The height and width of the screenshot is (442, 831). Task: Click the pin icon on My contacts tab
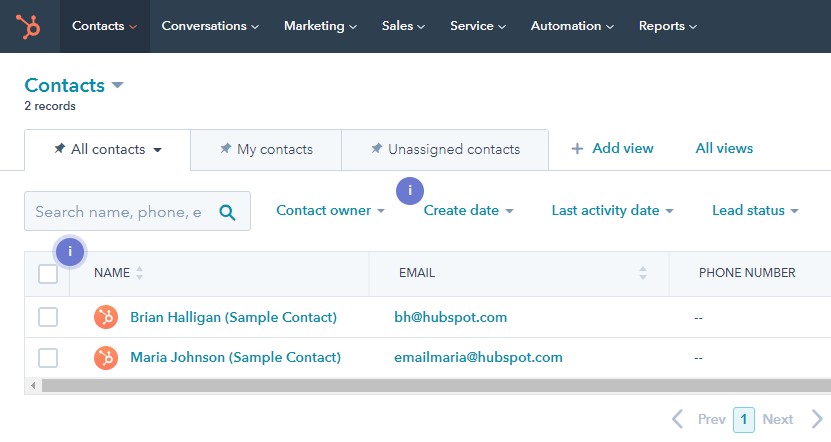click(226, 148)
